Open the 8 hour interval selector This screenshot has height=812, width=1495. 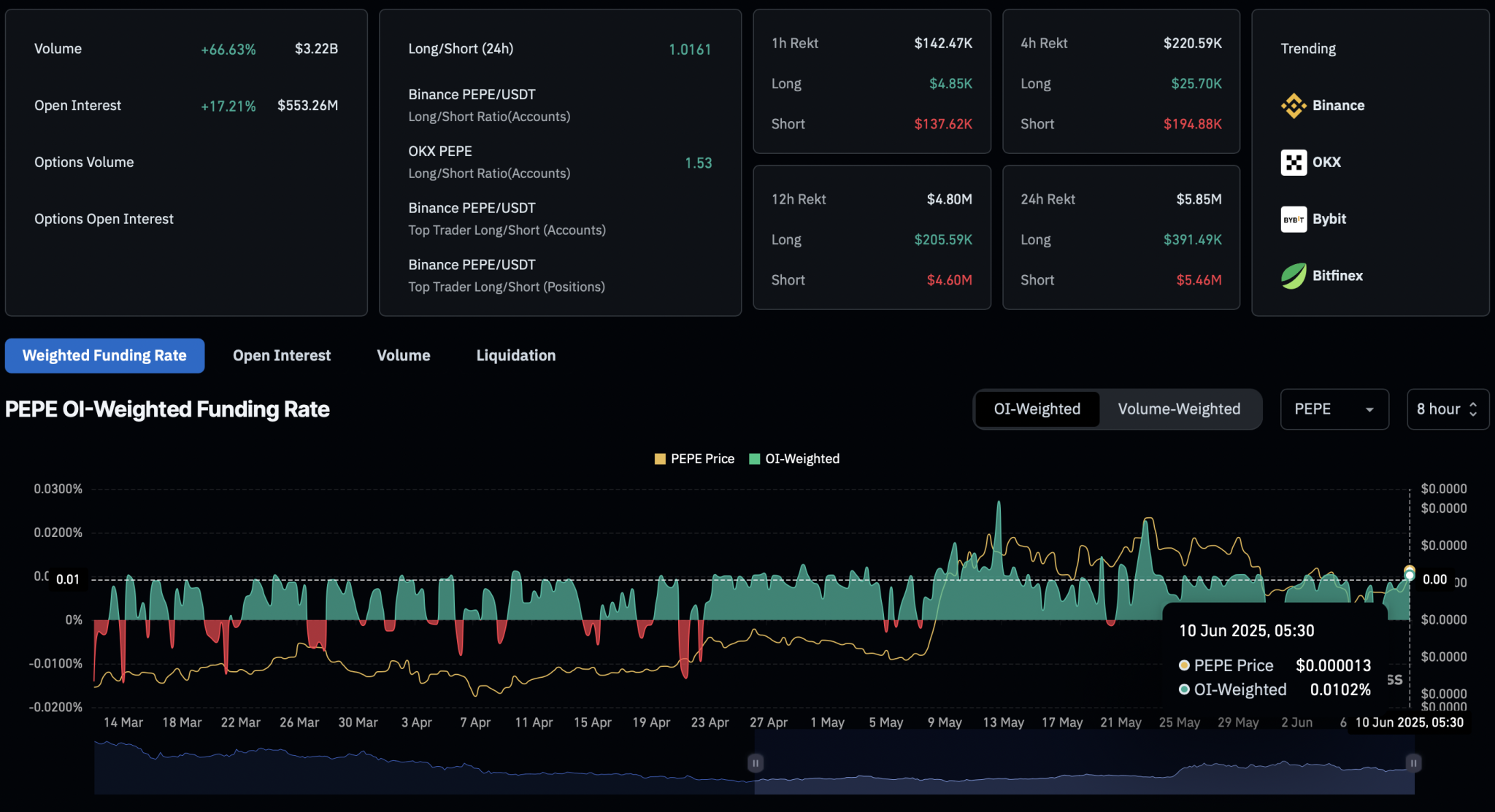pos(1447,409)
